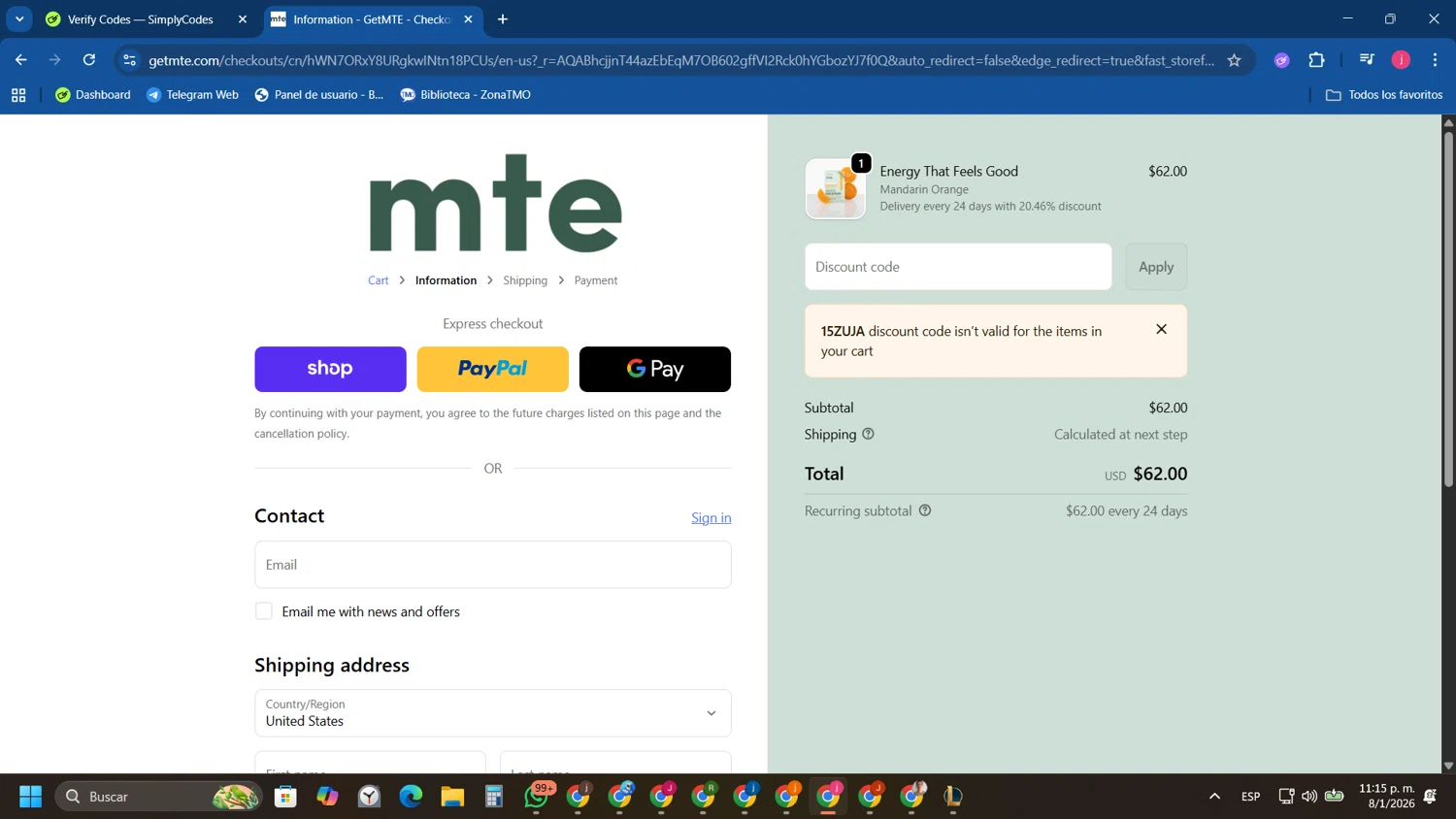Pay with Shop Pay button
Screen dimensions: 1456x819
pos(330,369)
